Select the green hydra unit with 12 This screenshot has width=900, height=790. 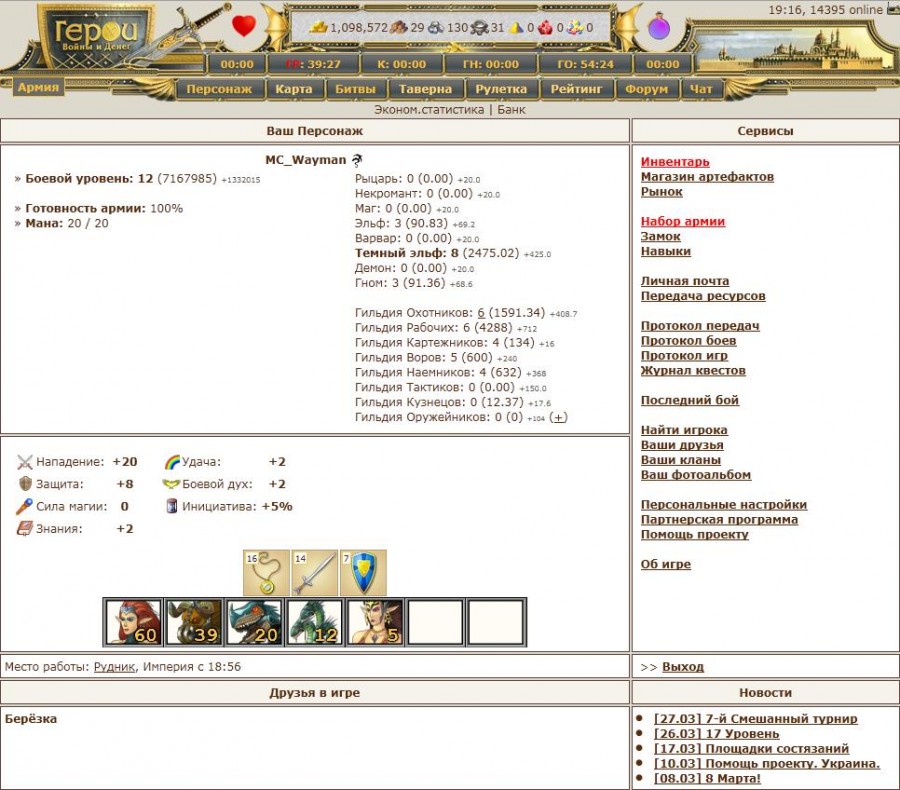tap(314, 622)
